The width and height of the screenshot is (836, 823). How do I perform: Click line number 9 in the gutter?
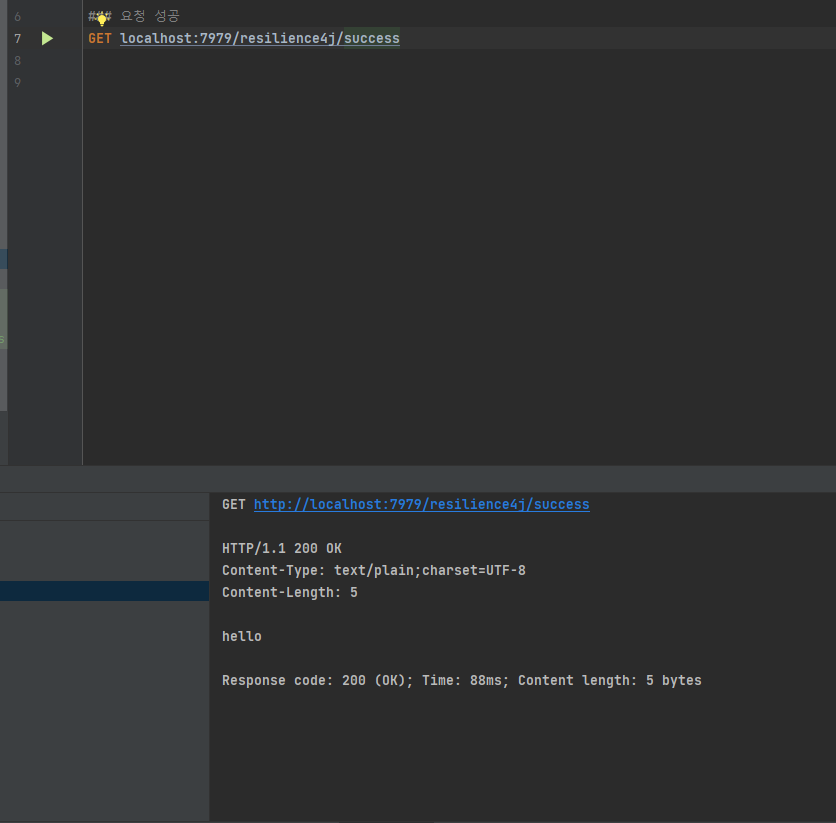18,83
